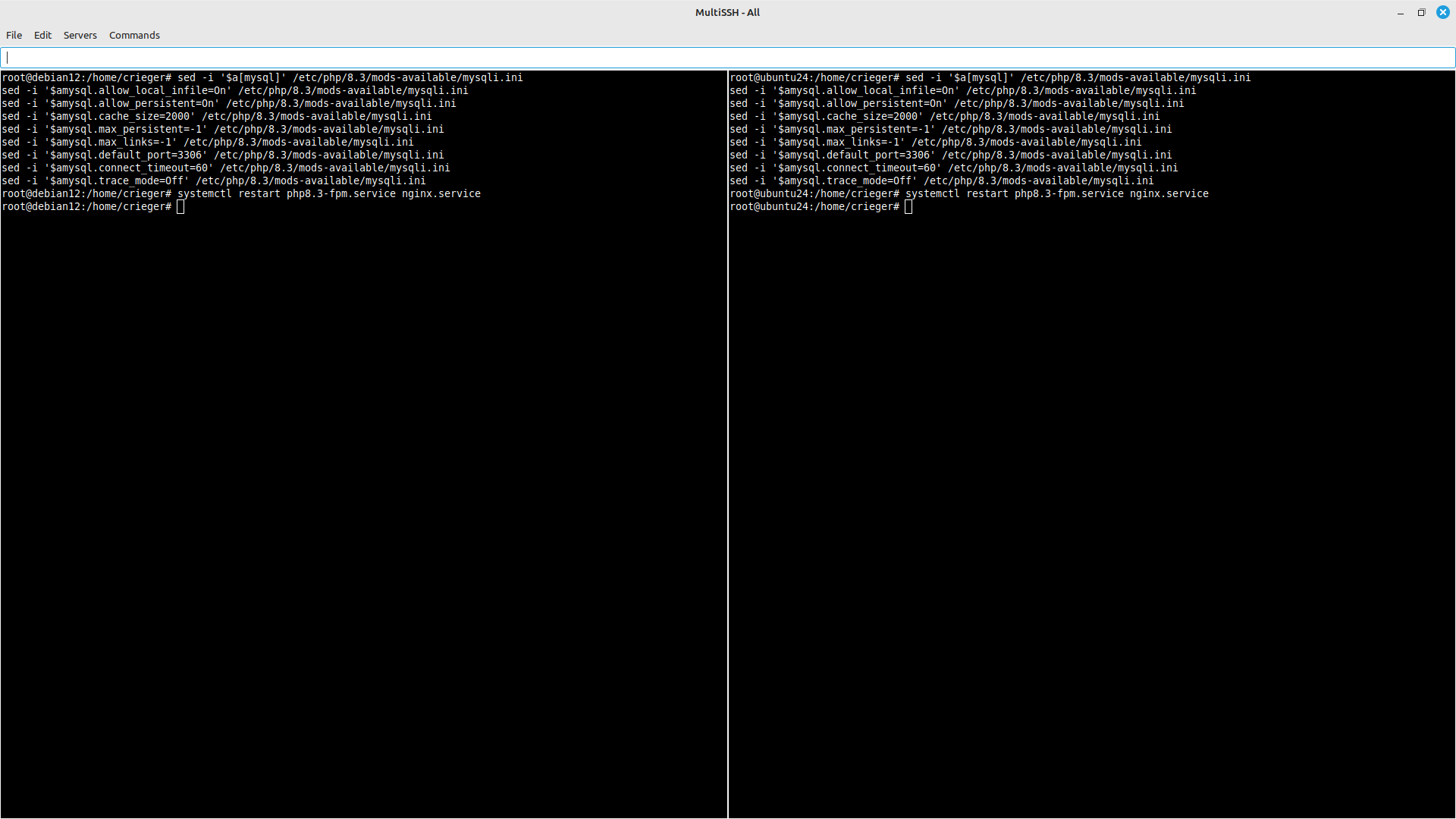Click debian12 line with mysql.allow_local_infile=On
Viewport: 1456px width, 819px height.
(x=235, y=90)
